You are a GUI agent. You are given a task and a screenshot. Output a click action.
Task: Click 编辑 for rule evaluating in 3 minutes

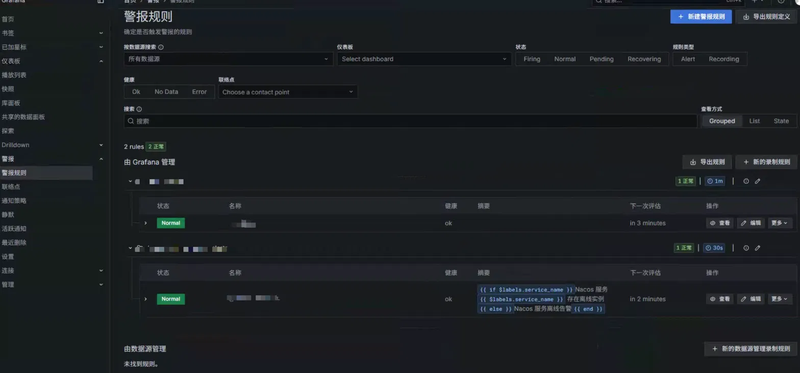point(751,223)
